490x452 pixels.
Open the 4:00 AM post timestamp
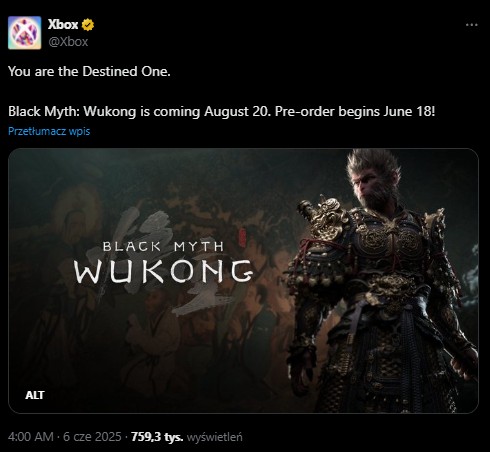(31, 436)
